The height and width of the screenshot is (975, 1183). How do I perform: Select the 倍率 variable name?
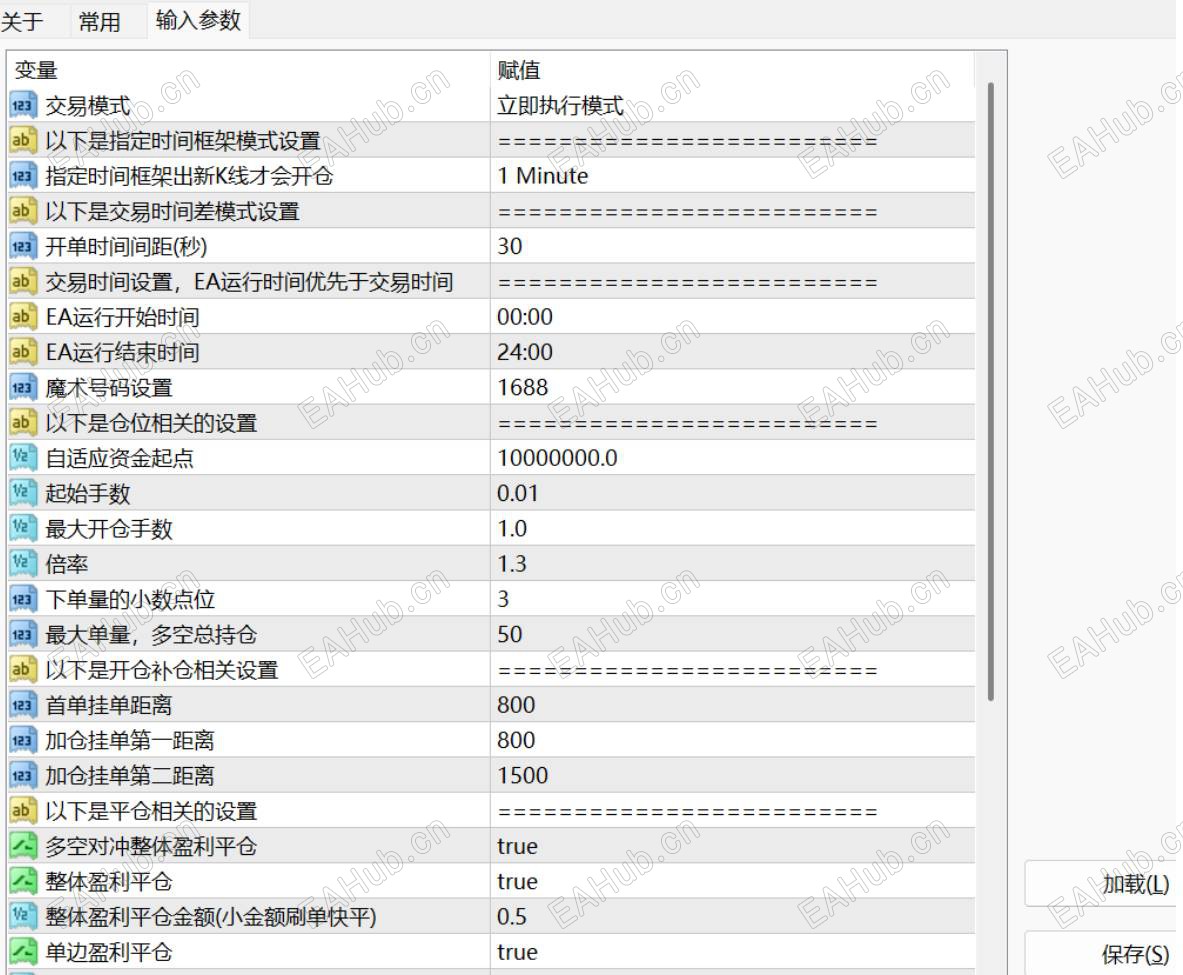(x=66, y=564)
